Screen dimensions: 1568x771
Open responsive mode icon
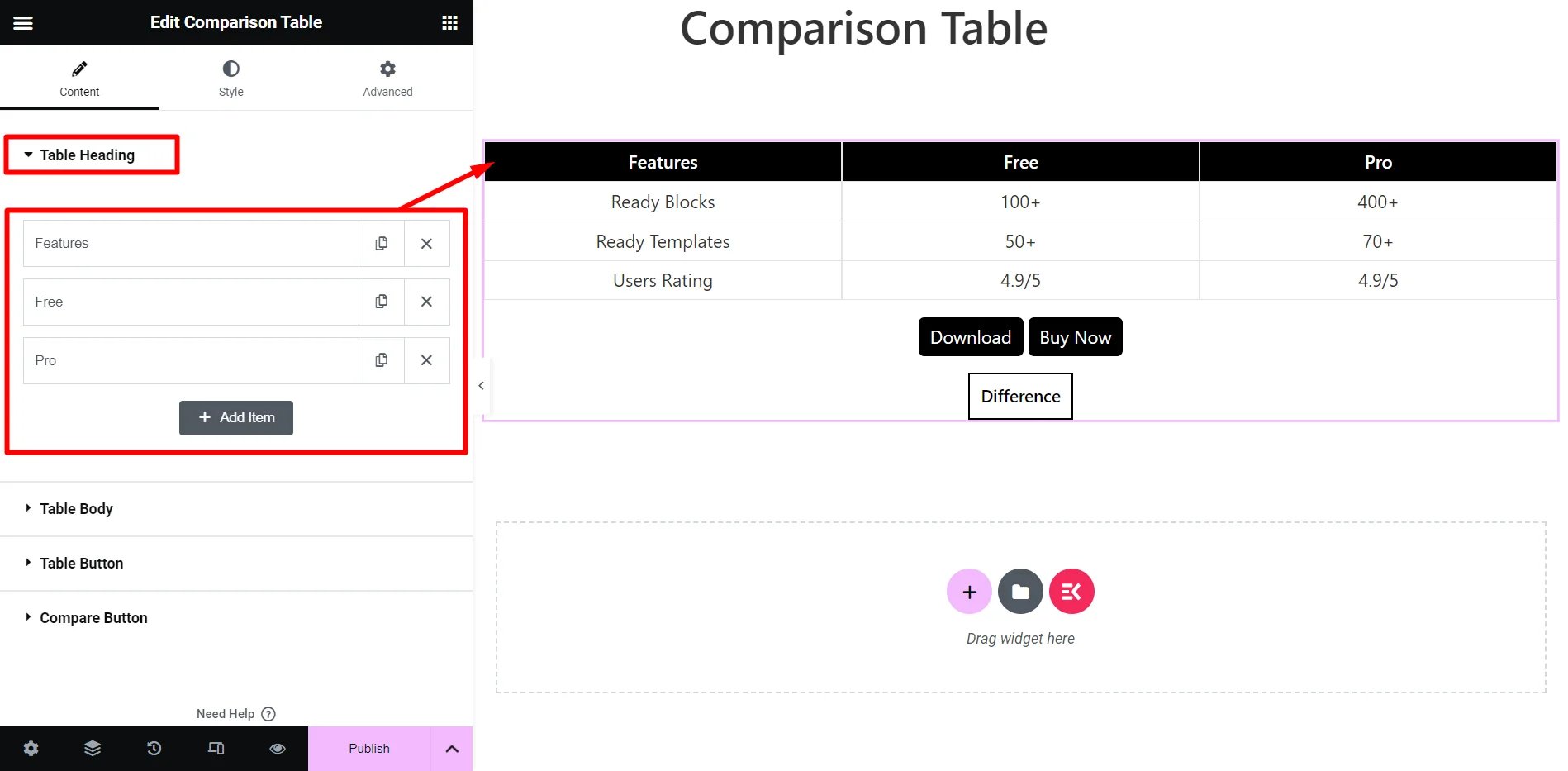coord(216,749)
